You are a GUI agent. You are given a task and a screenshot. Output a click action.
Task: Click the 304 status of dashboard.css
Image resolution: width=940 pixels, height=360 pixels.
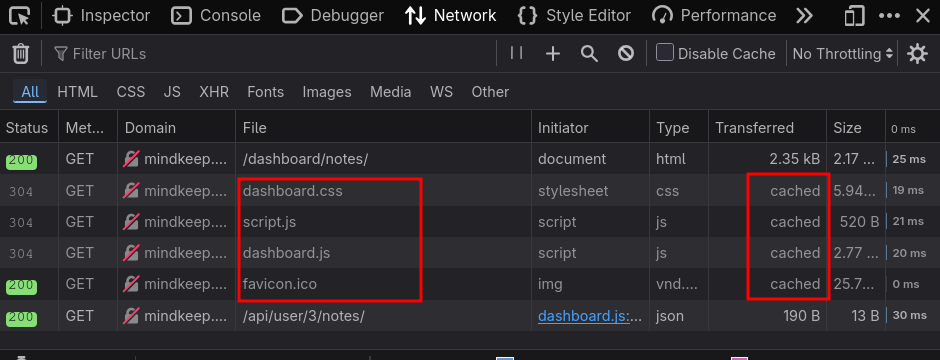tap(21, 192)
